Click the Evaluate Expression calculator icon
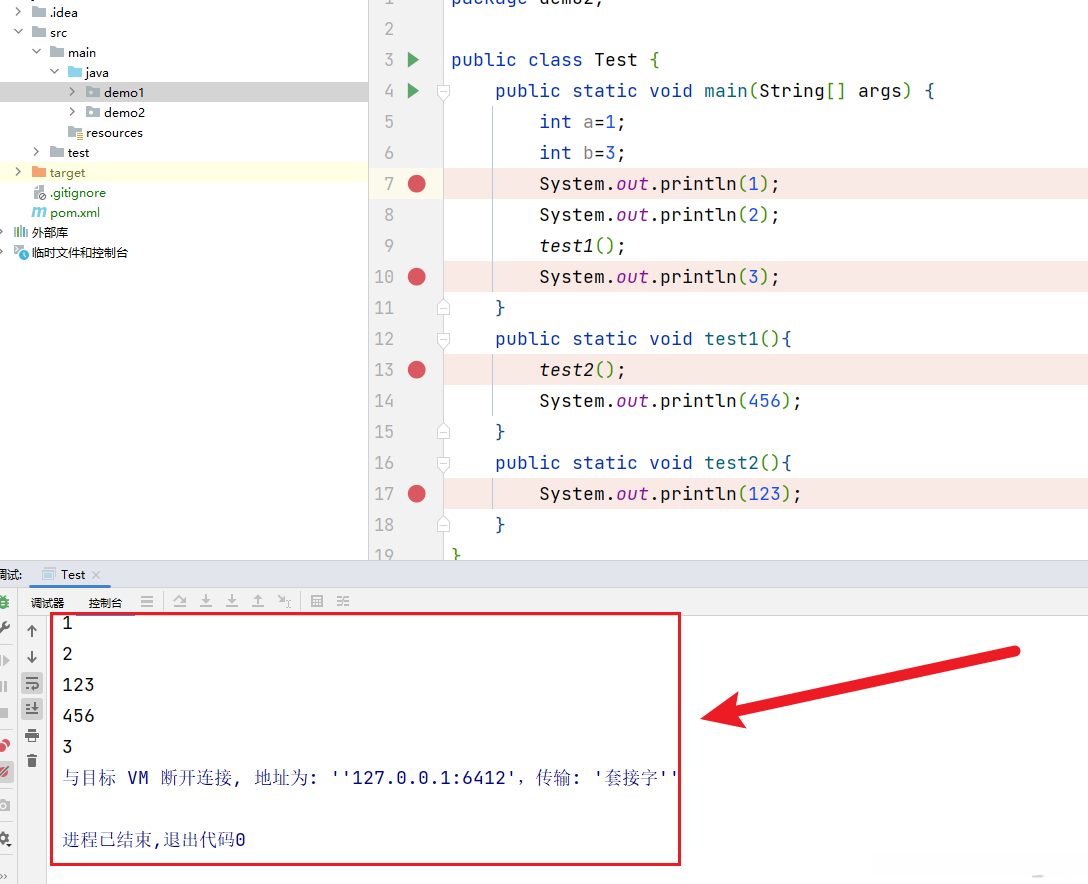 pos(317,602)
